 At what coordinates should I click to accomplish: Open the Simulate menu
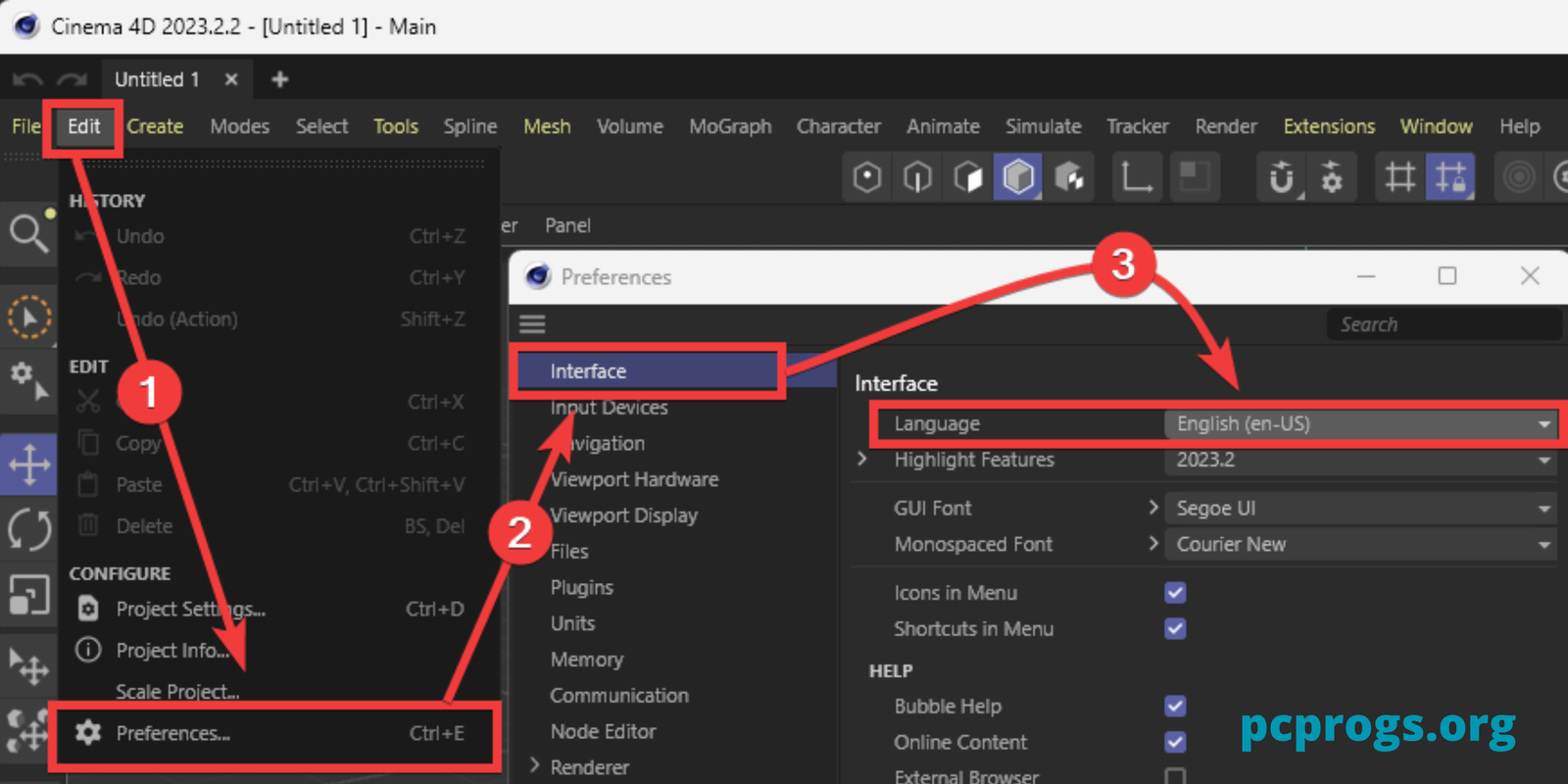click(x=1043, y=126)
